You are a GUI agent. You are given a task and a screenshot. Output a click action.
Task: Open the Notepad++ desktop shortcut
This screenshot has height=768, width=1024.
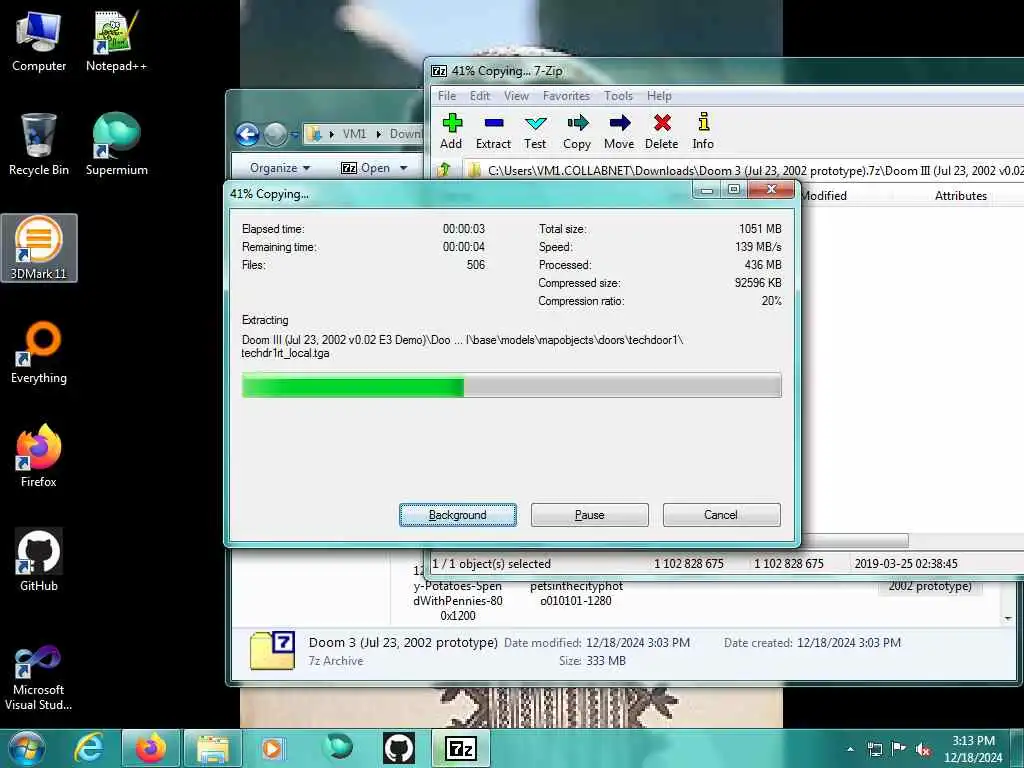click(x=116, y=40)
